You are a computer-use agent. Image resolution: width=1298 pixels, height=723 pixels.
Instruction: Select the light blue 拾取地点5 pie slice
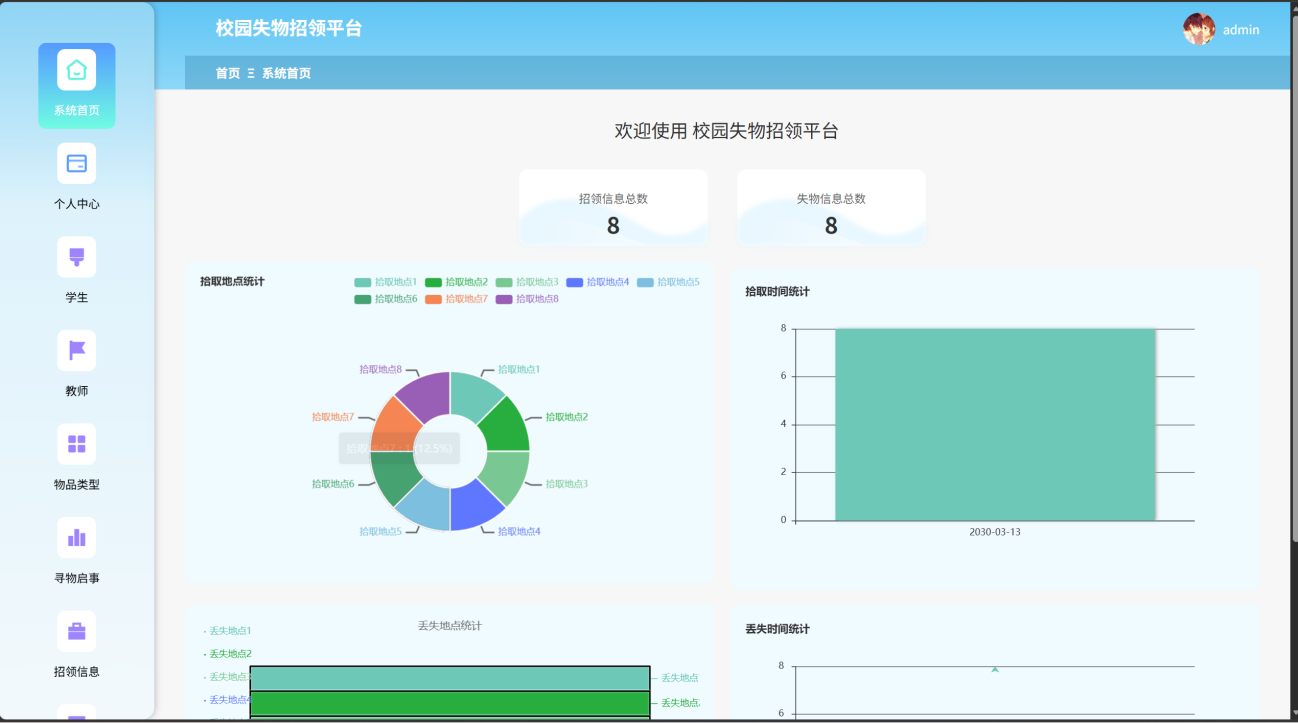point(427,507)
